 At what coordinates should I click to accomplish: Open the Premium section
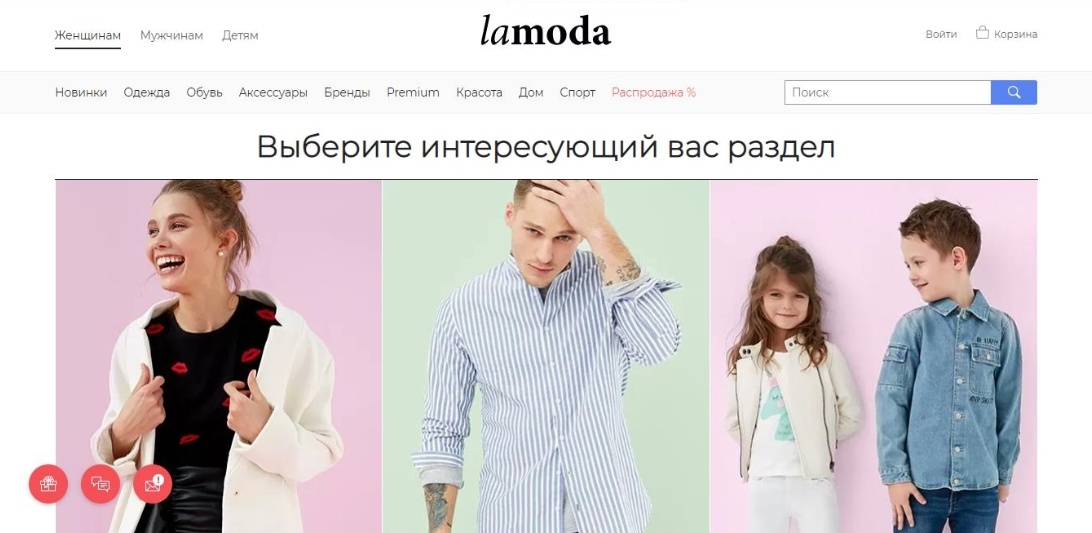(x=413, y=93)
